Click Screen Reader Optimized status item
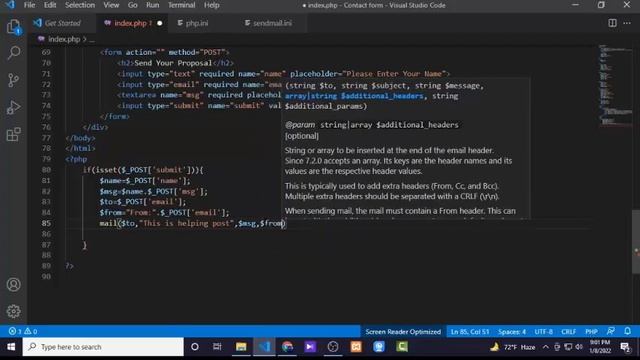The image size is (640, 360). [x=403, y=331]
